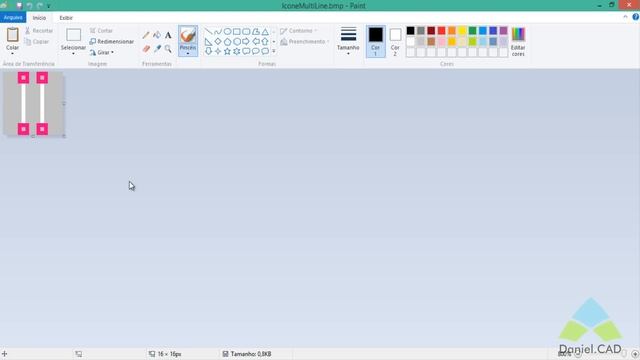The image size is (640, 360).
Task: Click the Save icon in quick access toolbar
Action: [x=19, y=6]
